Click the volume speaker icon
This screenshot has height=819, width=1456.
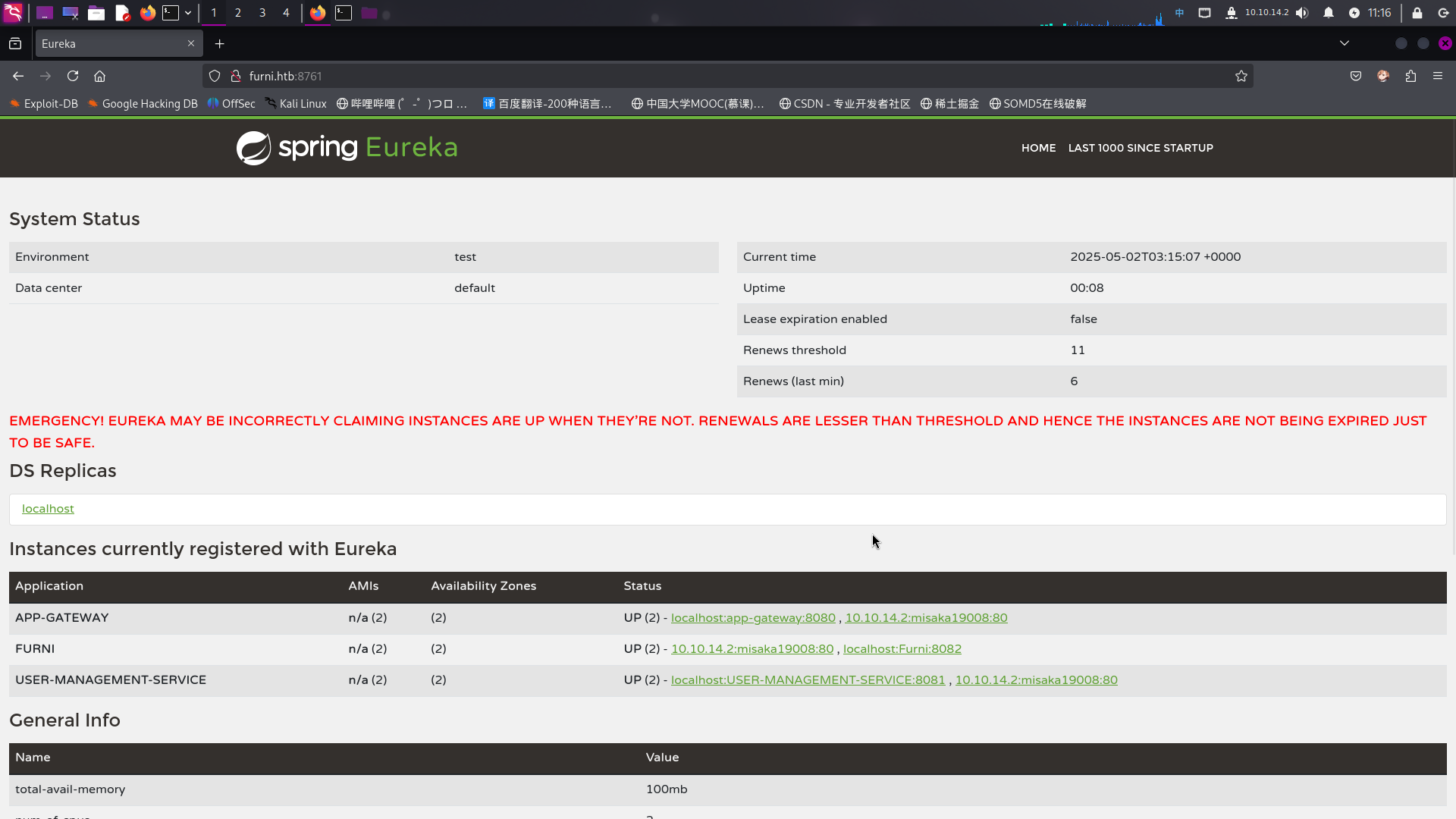pyautogui.click(x=1302, y=13)
